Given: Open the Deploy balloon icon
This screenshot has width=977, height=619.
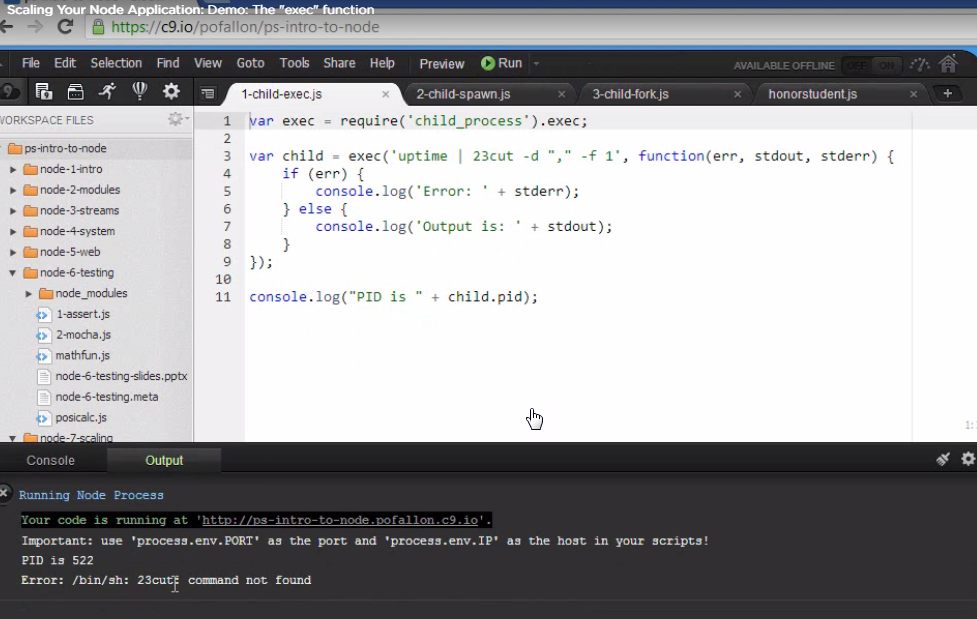Looking at the screenshot, I should click(140, 92).
